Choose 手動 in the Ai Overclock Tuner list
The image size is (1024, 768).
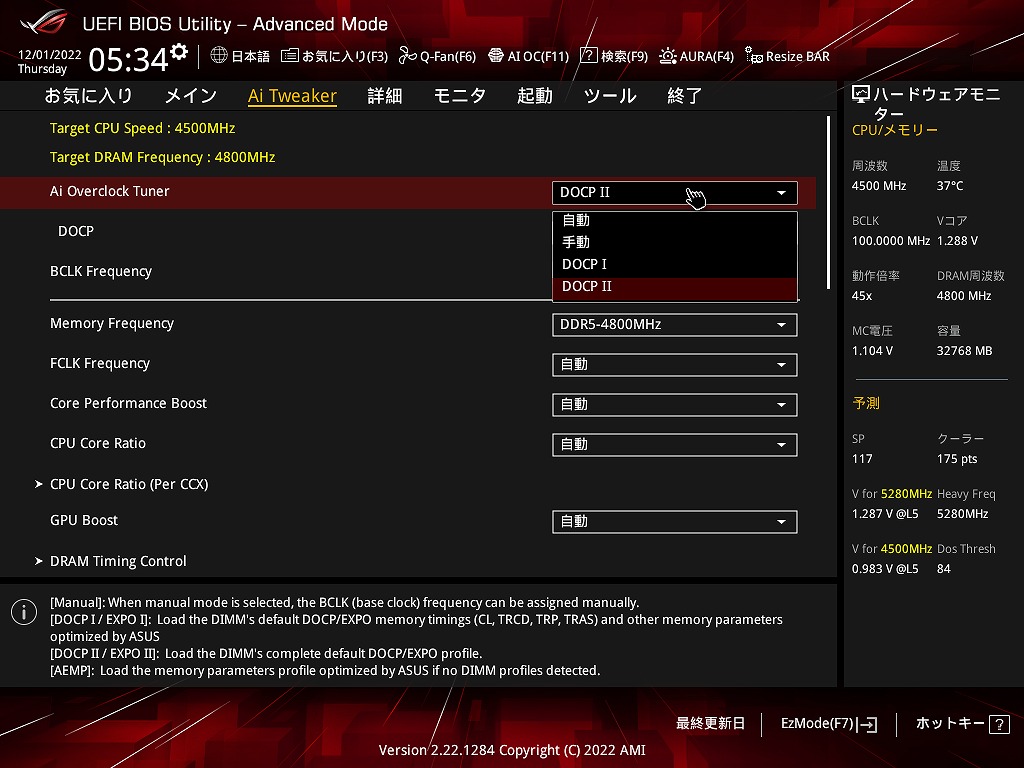675,242
